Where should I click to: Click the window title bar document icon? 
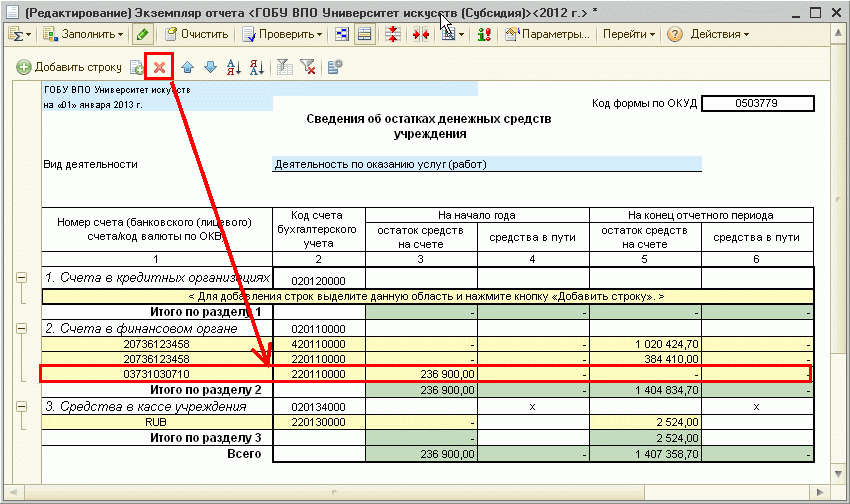(12, 12)
